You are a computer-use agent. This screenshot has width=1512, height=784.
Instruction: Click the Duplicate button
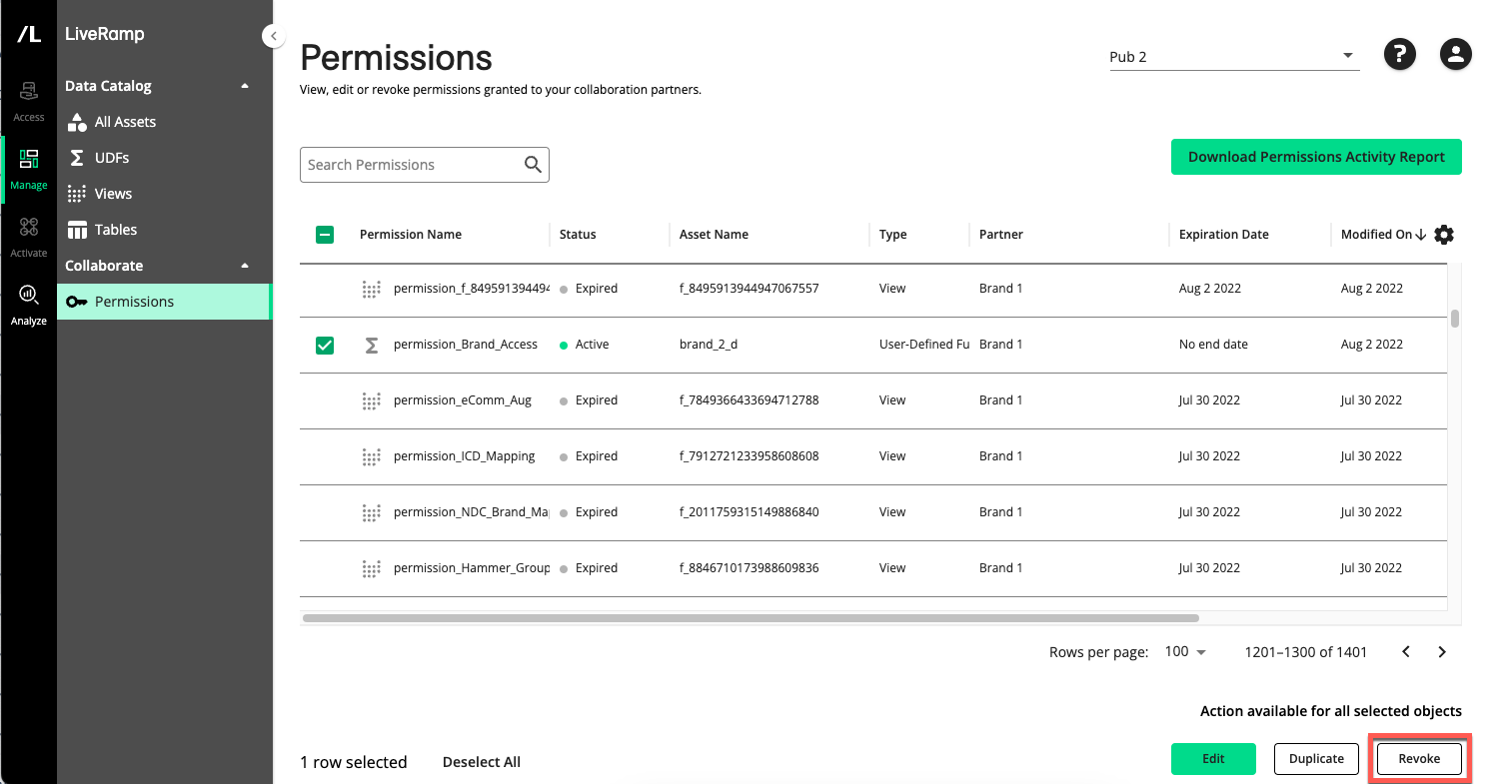pos(1316,759)
